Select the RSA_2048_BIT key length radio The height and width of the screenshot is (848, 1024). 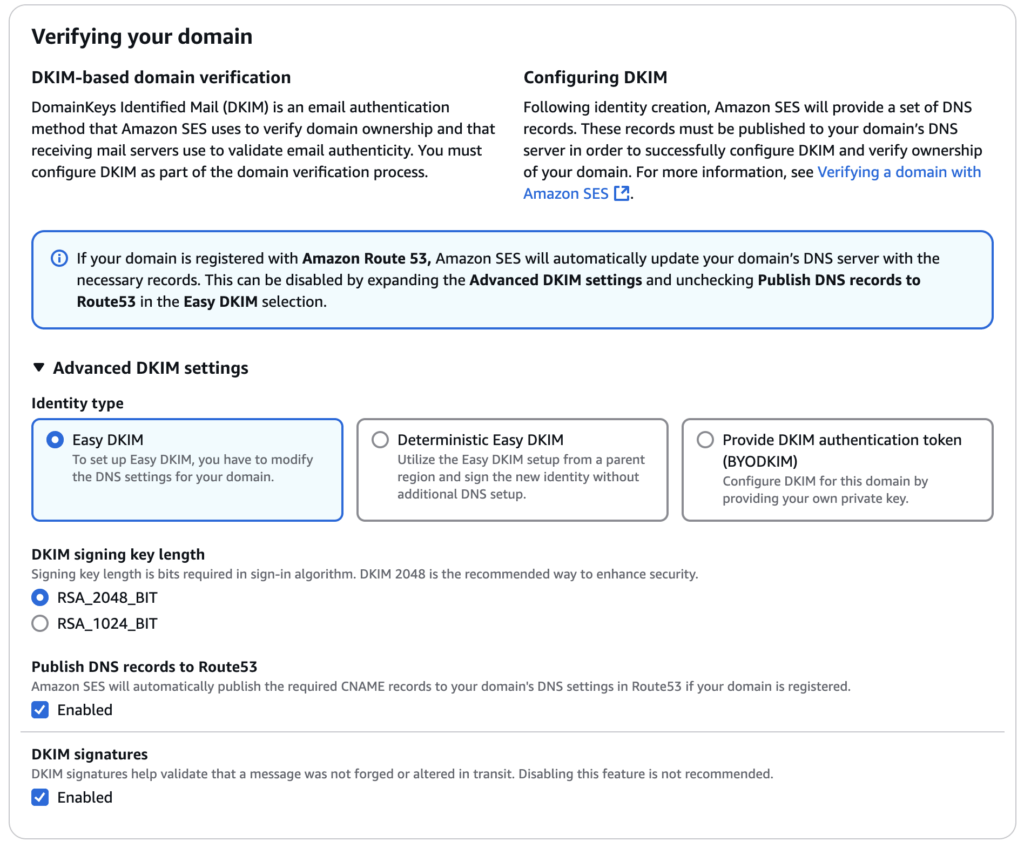40,598
